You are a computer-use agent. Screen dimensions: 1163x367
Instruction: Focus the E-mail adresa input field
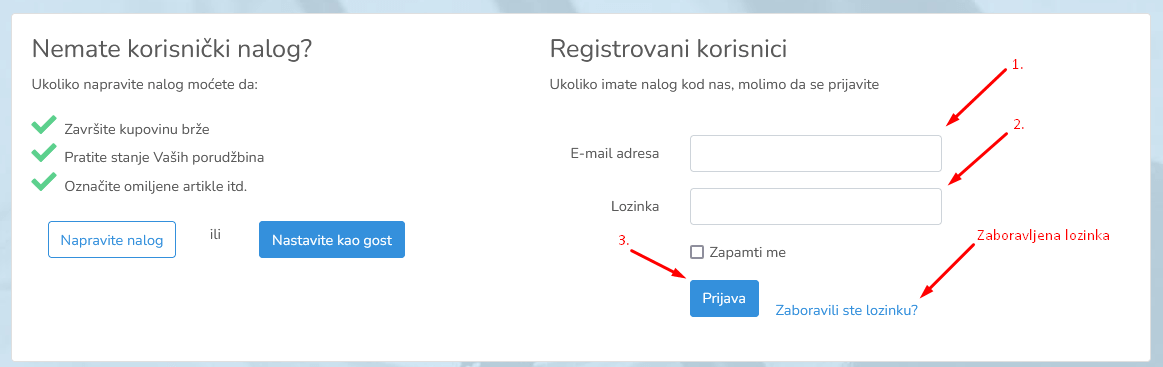coord(816,153)
